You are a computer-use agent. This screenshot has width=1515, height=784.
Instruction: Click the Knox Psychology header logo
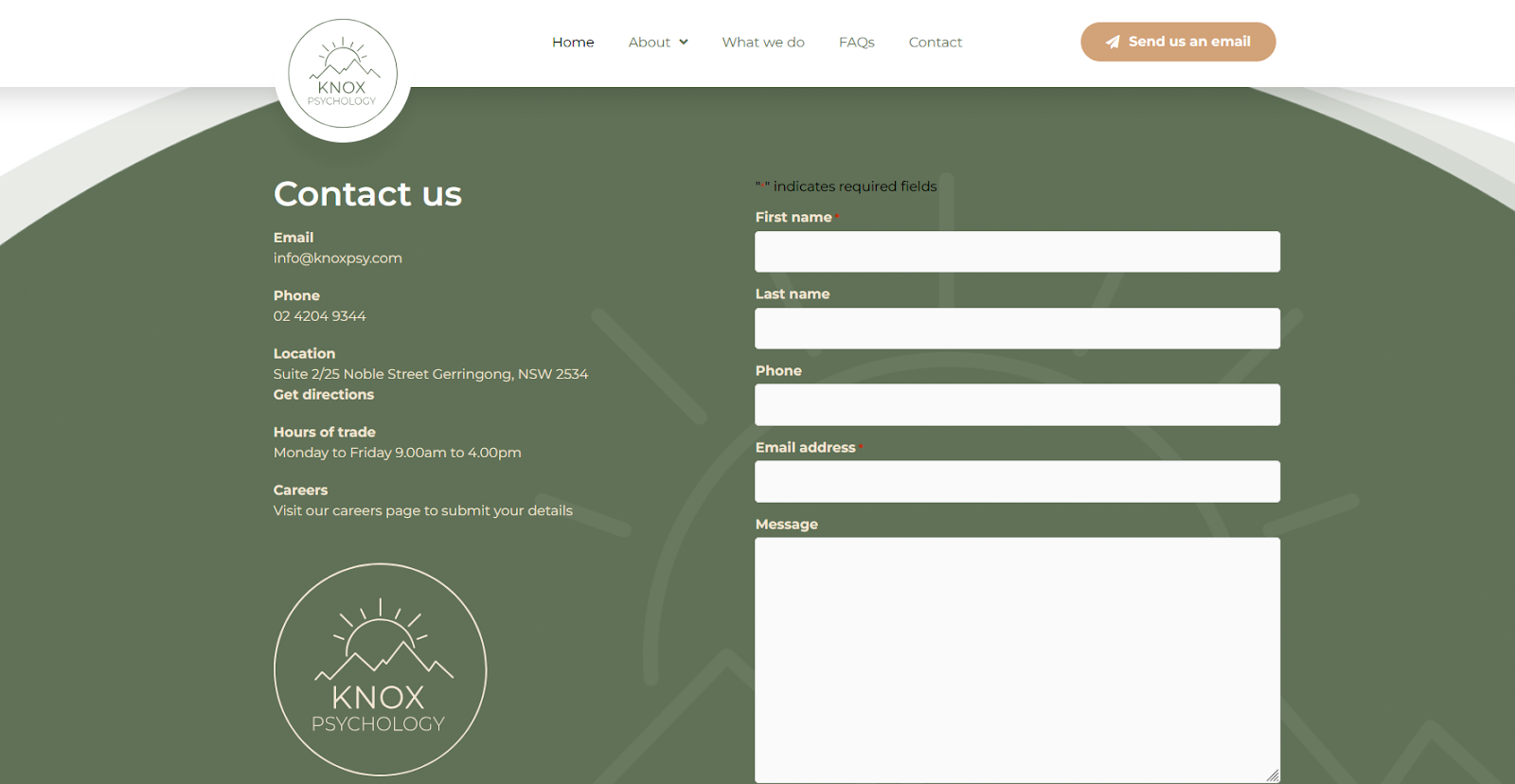click(x=343, y=74)
